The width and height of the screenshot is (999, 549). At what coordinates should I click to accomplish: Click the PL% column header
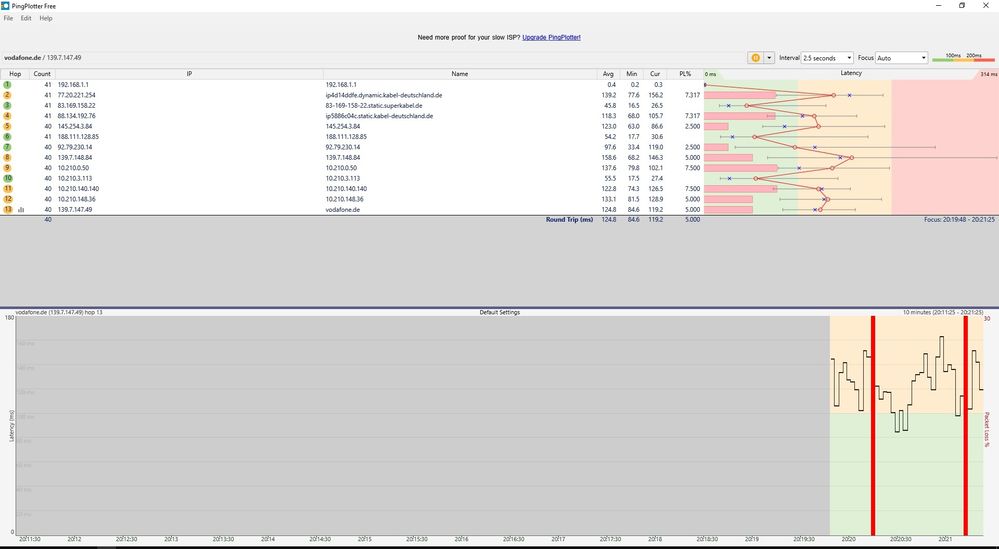685,74
